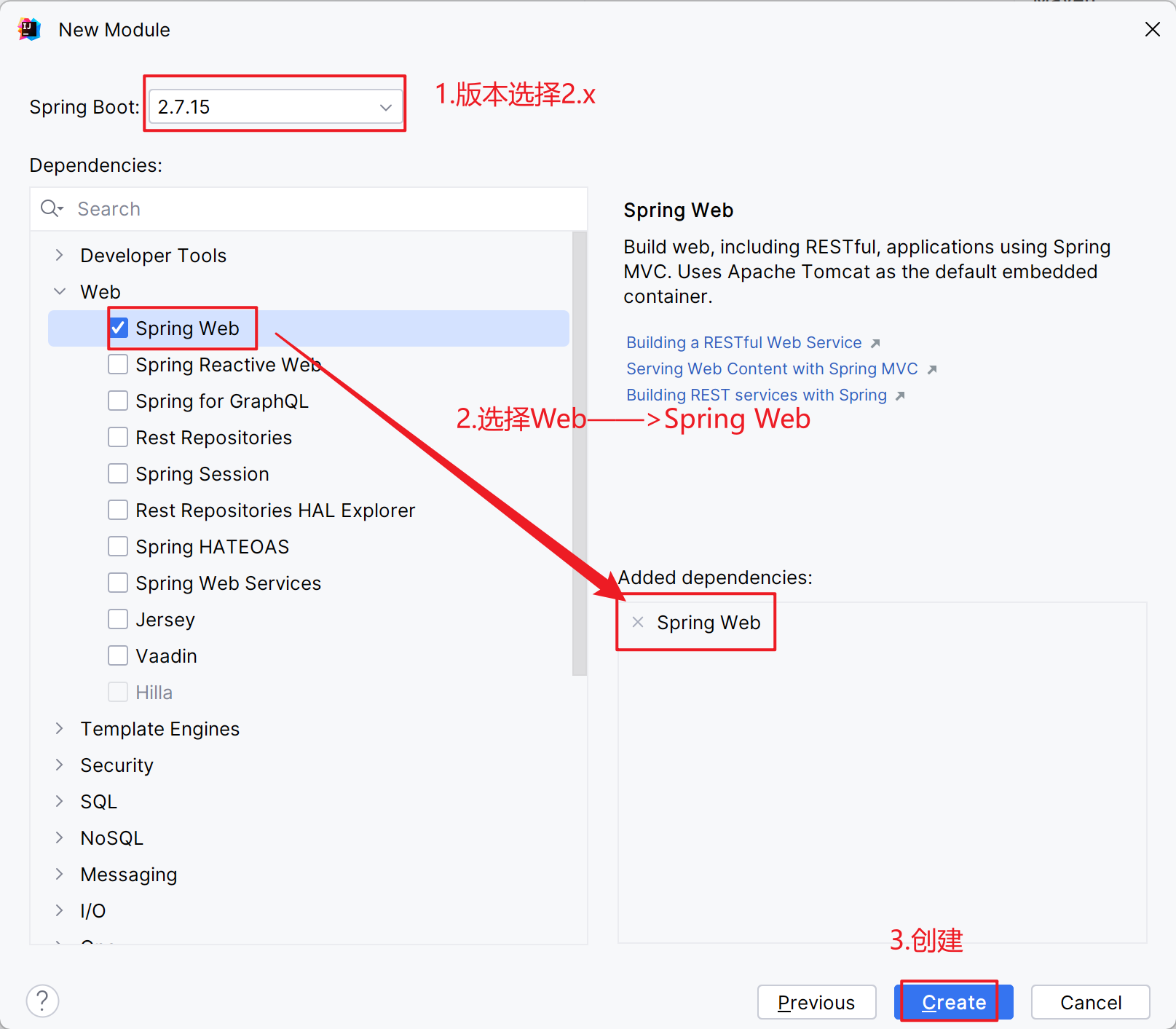The height and width of the screenshot is (1029, 1176).
Task: Click the search magnifier icon
Action: point(52,209)
